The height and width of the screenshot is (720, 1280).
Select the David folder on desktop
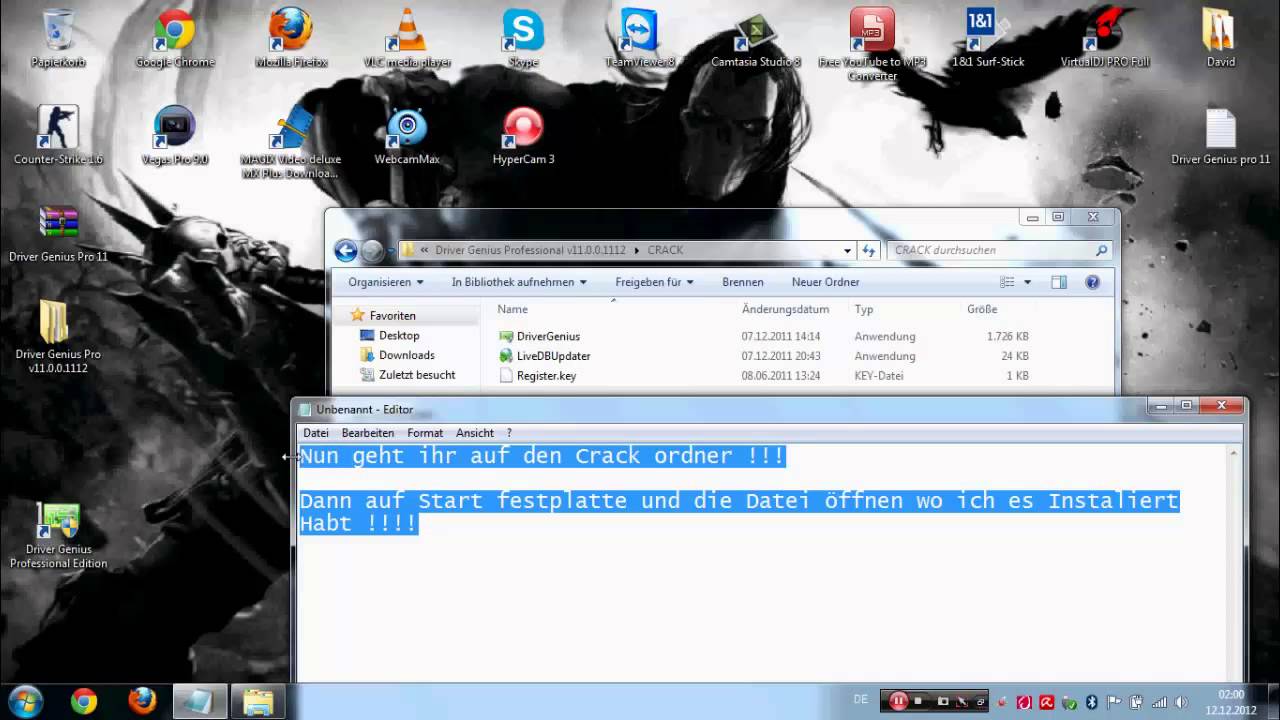tap(1221, 38)
